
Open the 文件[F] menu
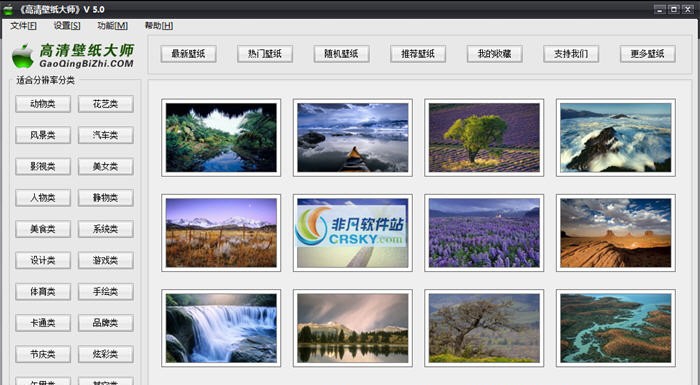pyautogui.click(x=23, y=26)
